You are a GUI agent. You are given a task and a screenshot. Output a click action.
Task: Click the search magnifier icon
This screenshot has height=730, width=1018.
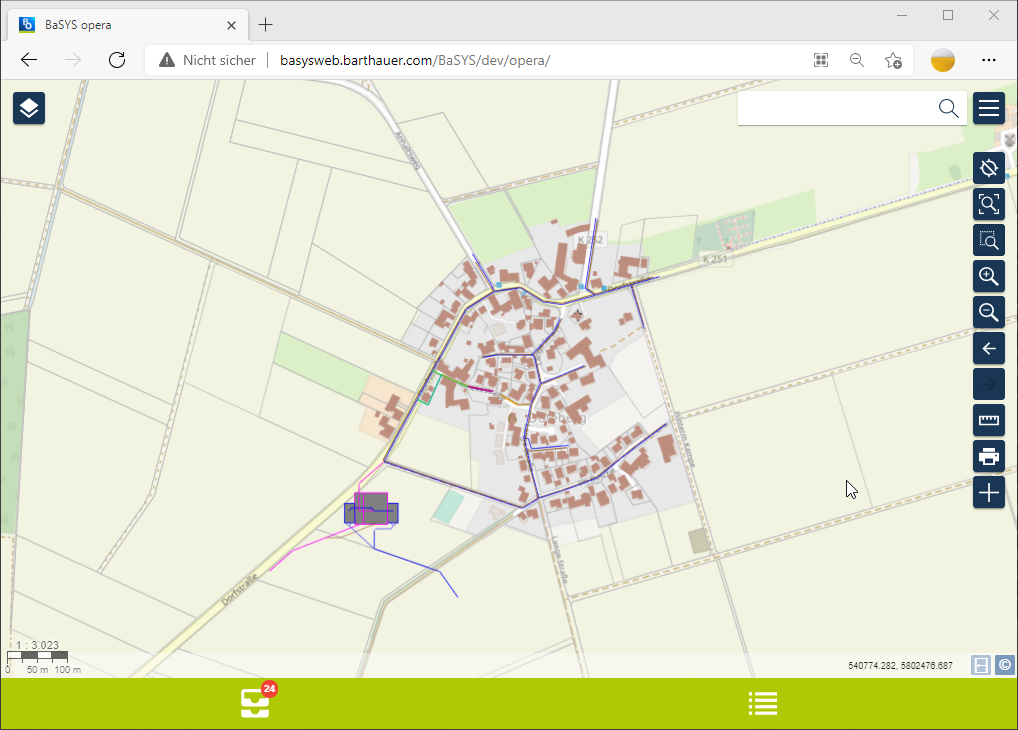pyautogui.click(x=948, y=108)
